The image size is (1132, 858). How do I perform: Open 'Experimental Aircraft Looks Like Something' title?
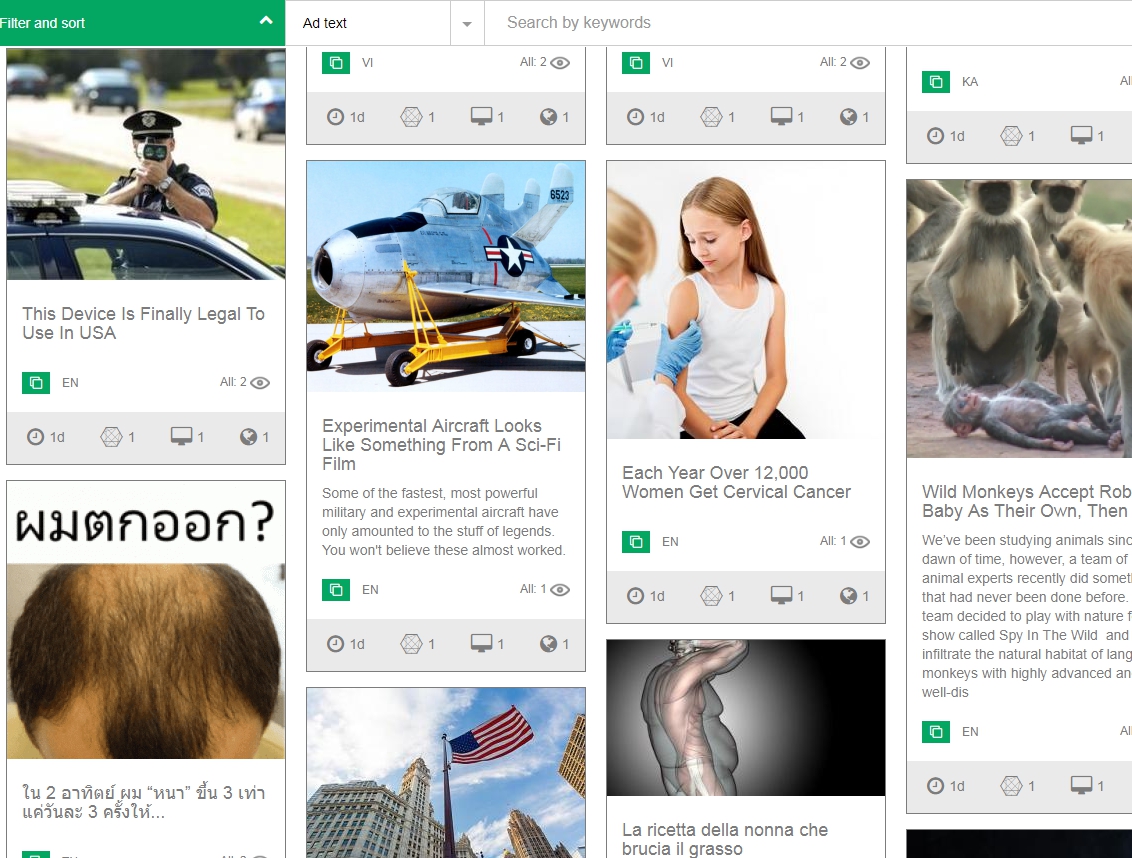point(441,445)
